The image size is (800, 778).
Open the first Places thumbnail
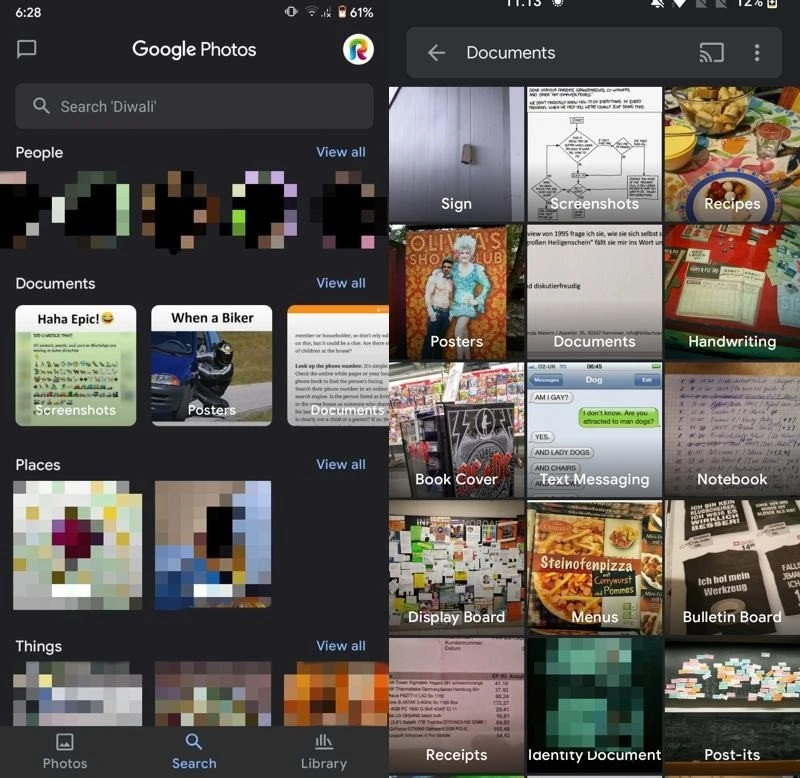pos(78,545)
